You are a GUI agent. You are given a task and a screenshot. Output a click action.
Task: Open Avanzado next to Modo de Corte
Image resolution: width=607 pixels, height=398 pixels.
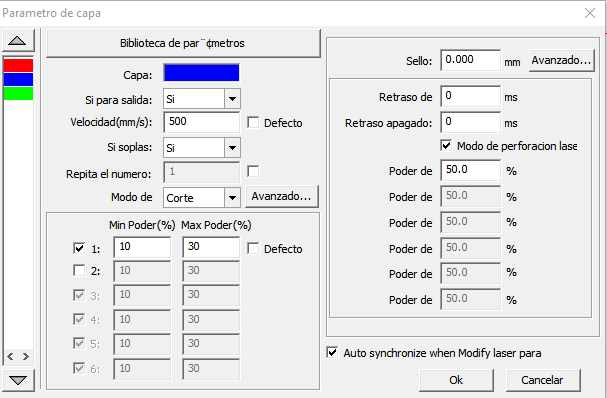[281, 196]
